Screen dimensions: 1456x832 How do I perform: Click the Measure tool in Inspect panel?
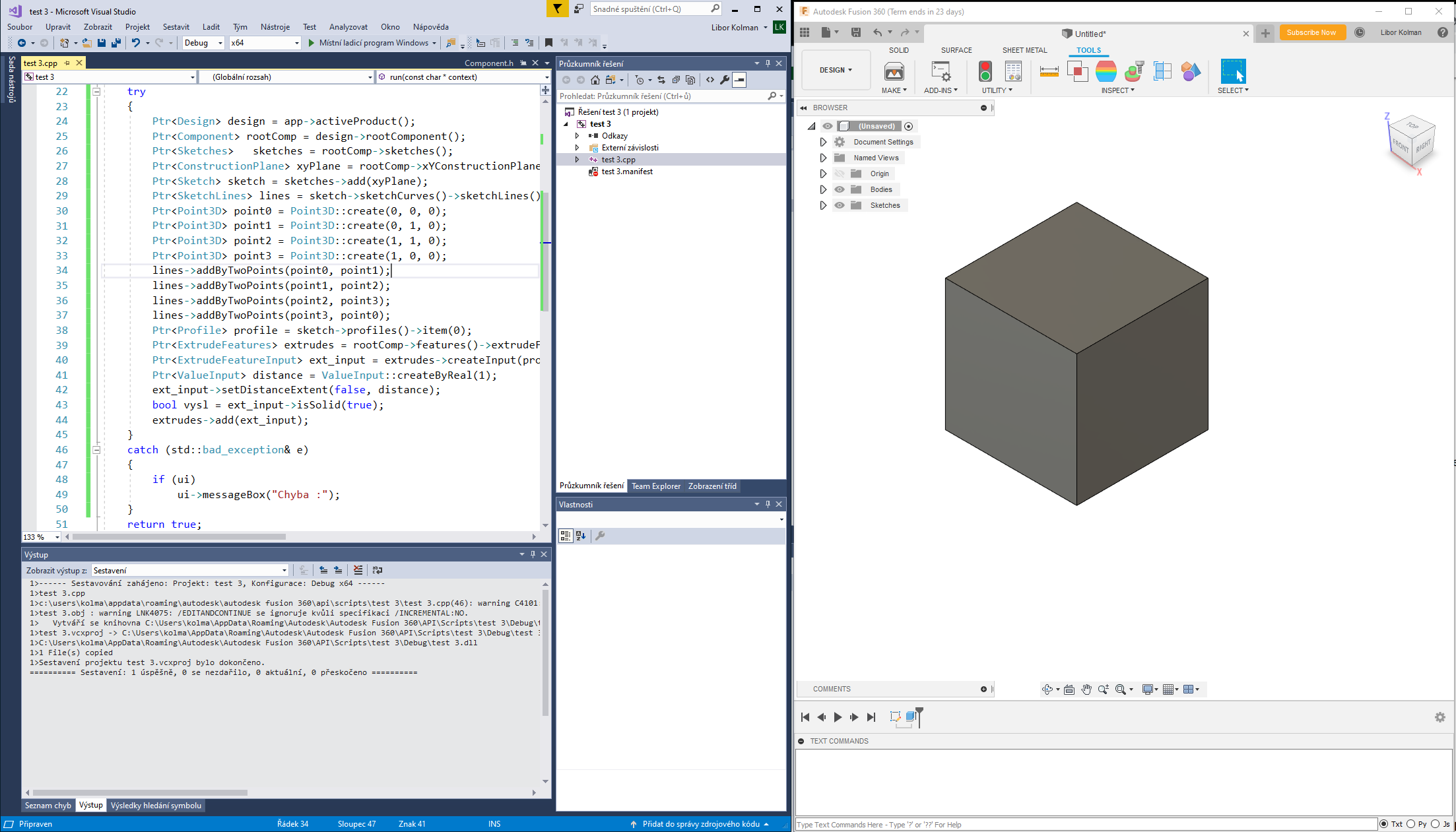(1049, 71)
